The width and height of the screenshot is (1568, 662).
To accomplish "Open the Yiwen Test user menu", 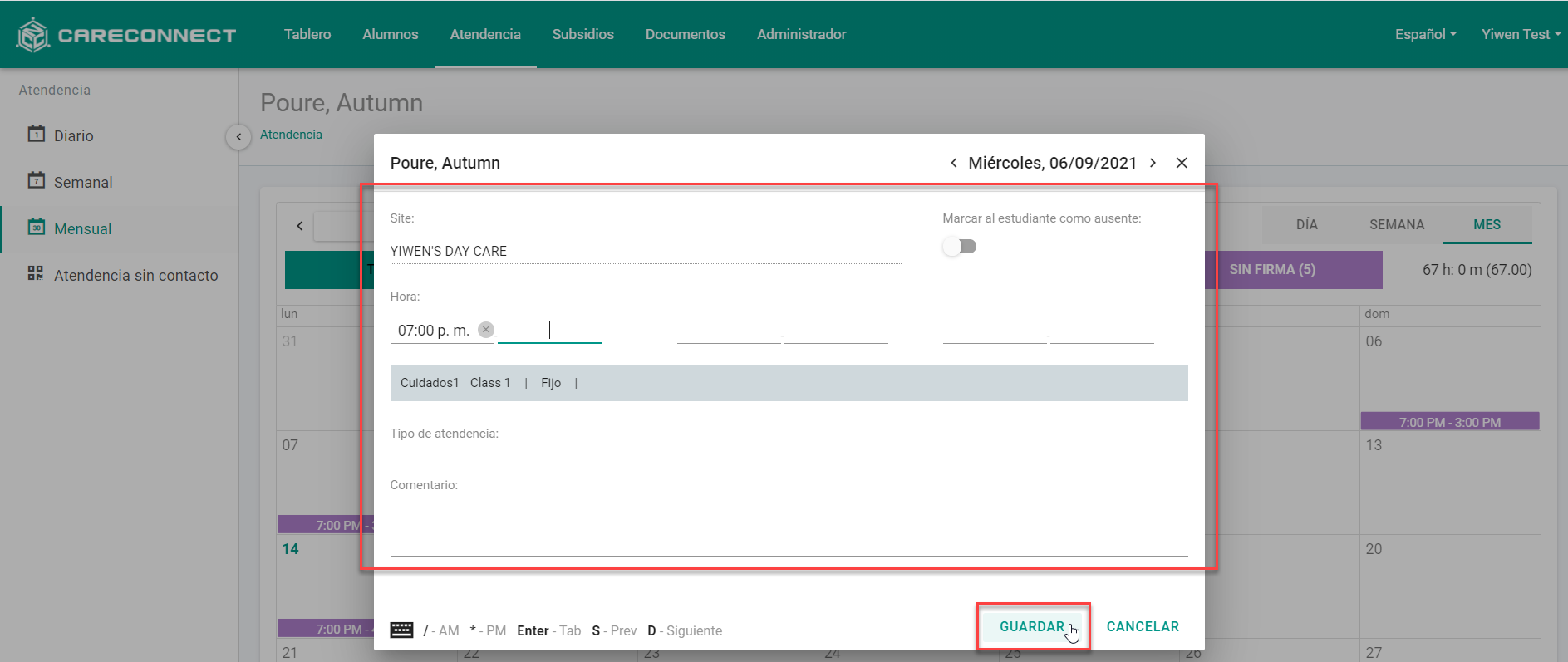I will tap(1521, 34).
